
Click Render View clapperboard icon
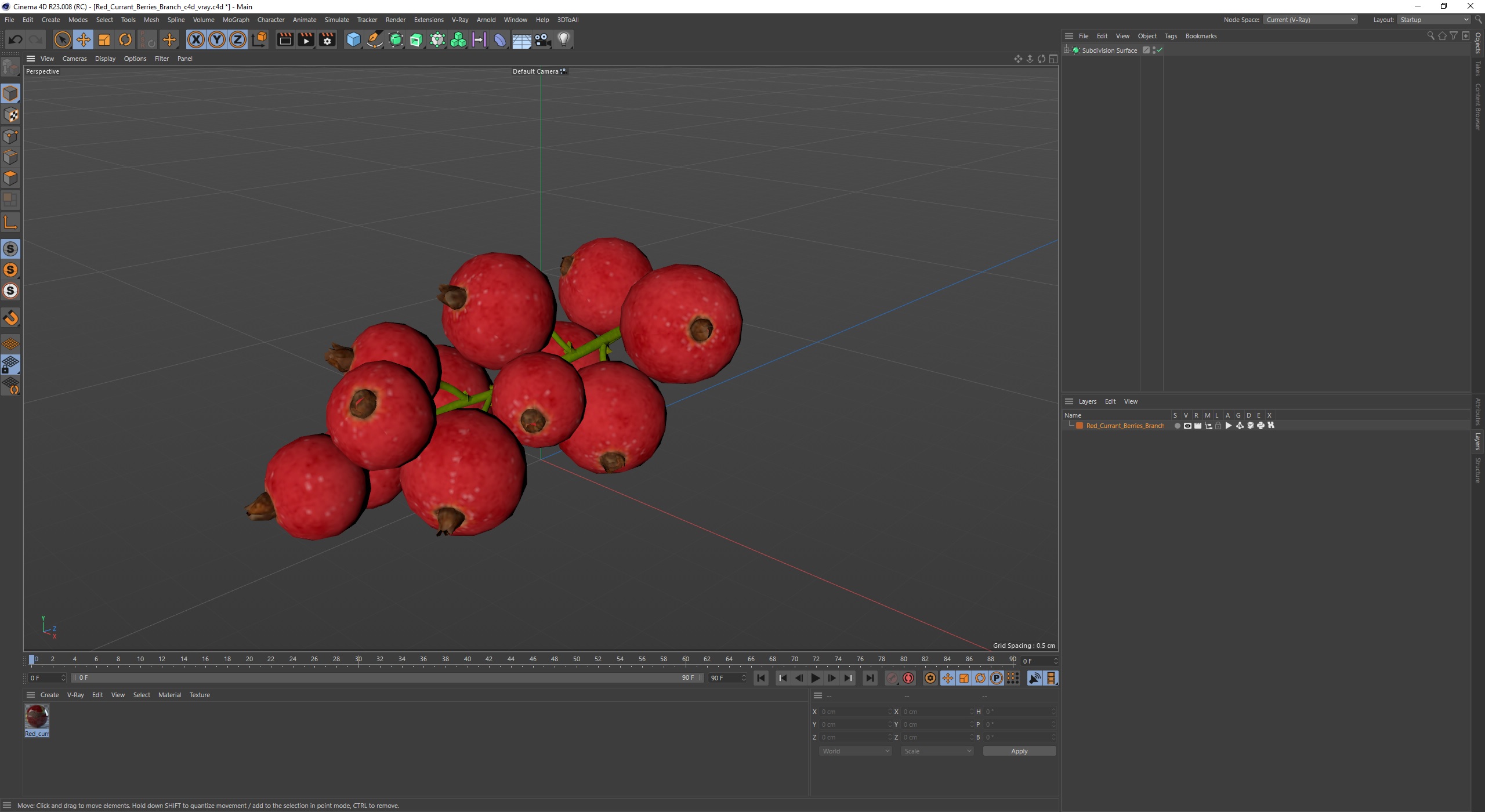285,39
